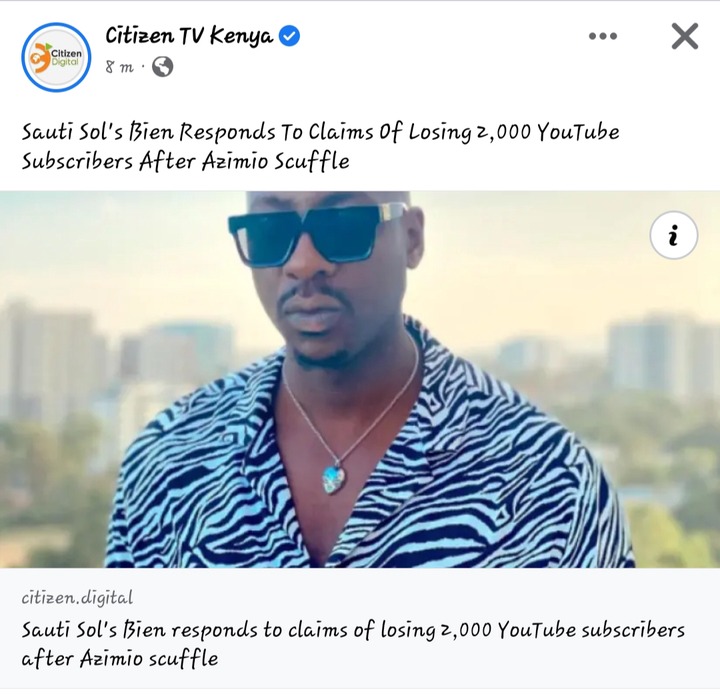Open the three-dot more options menu
Image resolution: width=720 pixels, height=695 pixels.
(602, 36)
